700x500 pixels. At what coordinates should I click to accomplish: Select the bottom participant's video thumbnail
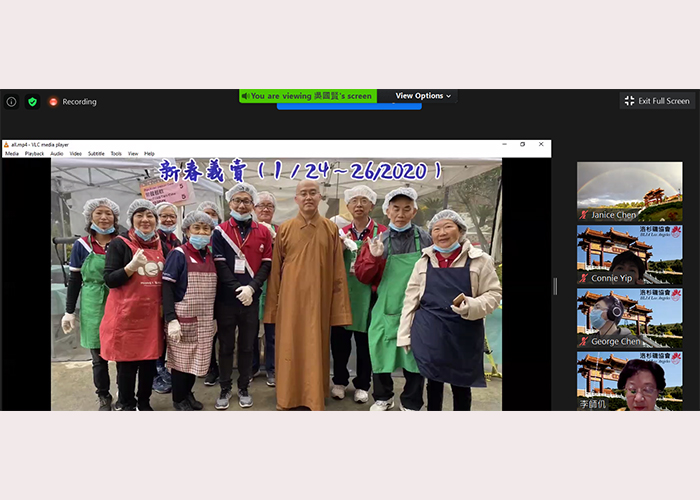coord(629,381)
